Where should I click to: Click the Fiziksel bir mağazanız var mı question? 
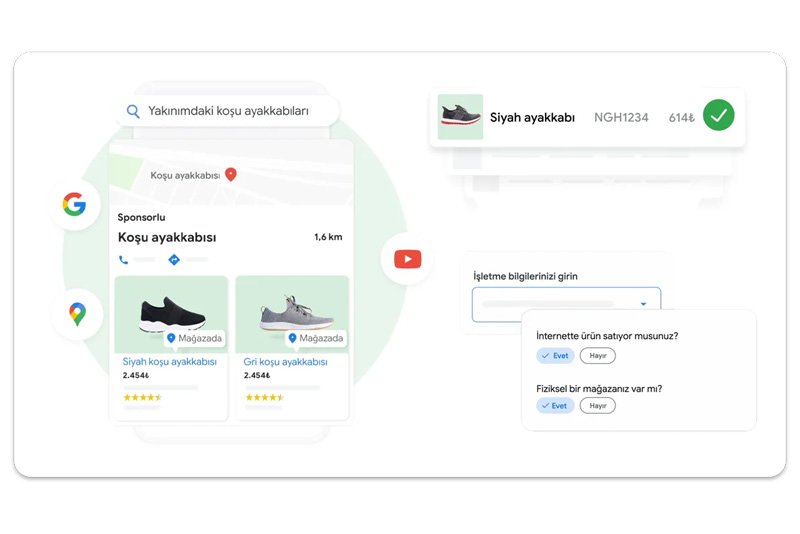(x=599, y=389)
